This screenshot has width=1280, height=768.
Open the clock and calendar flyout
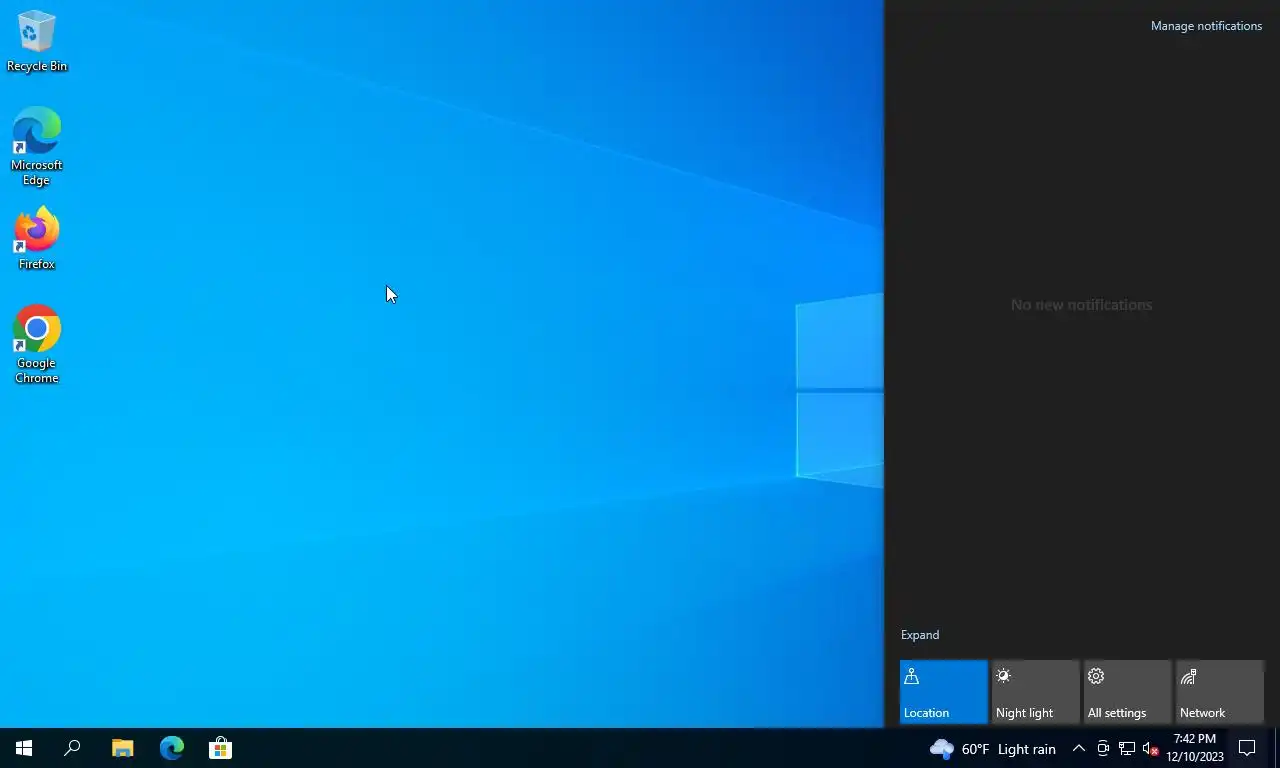1195,748
